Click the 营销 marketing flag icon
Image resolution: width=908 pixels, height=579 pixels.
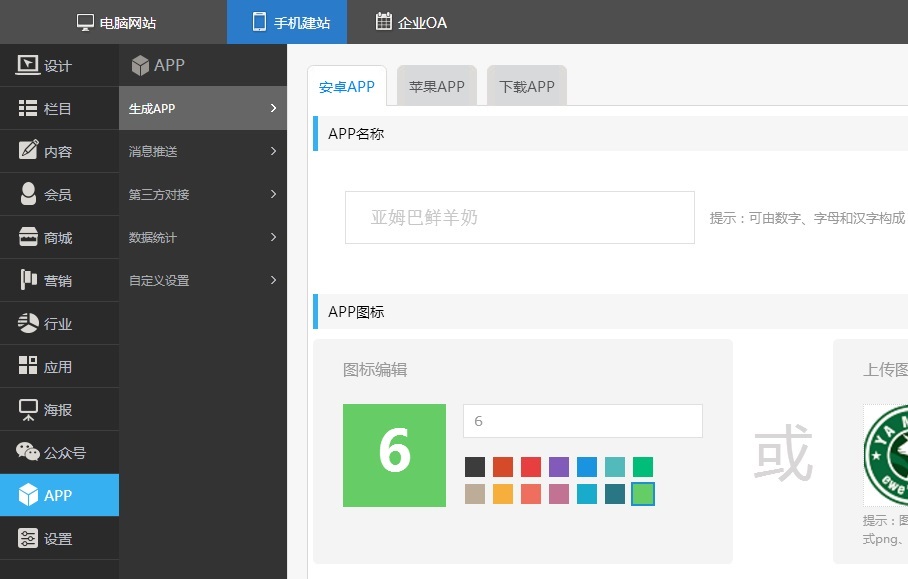point(28,281)
